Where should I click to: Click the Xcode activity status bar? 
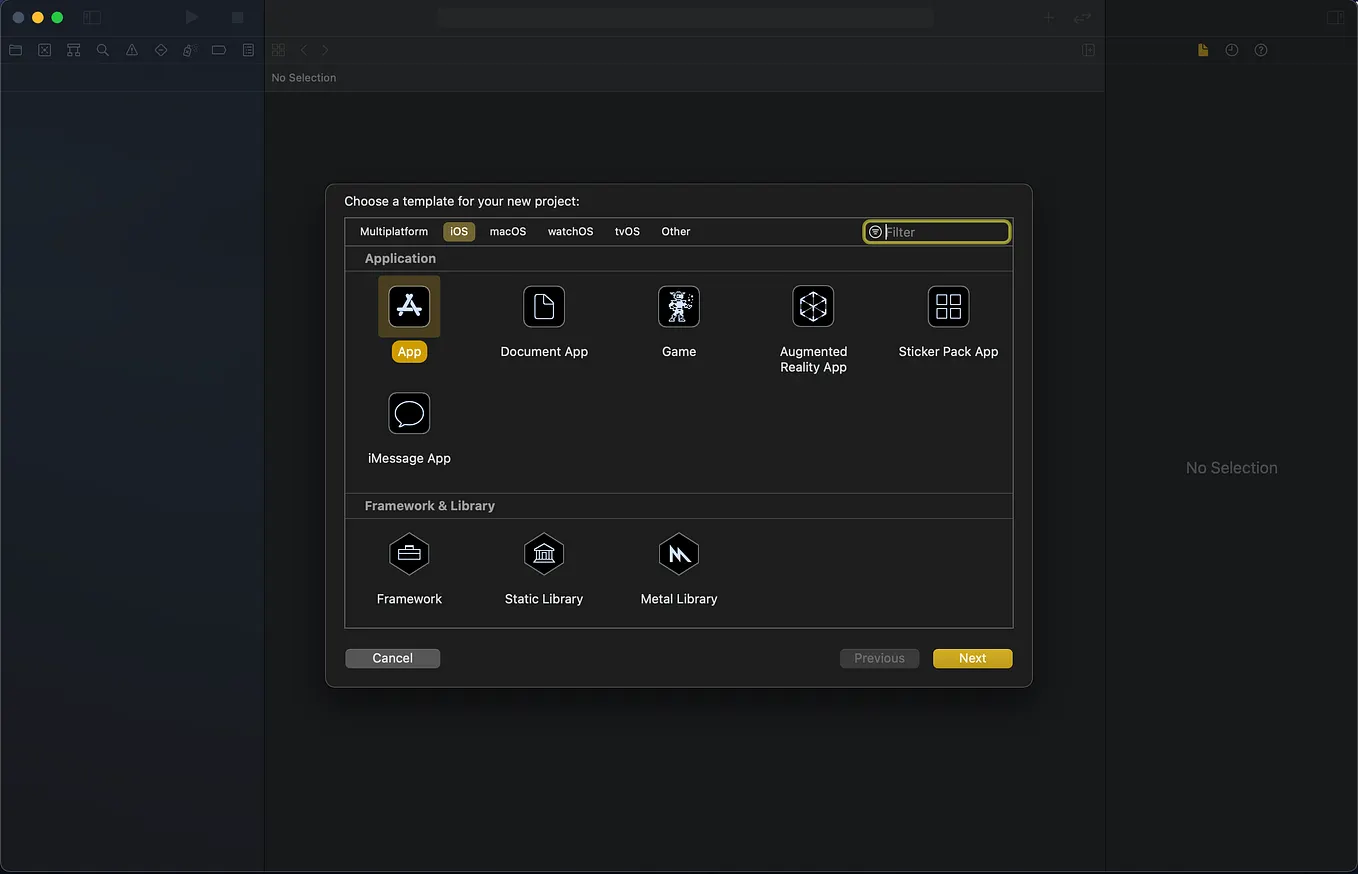pos(685,17)
